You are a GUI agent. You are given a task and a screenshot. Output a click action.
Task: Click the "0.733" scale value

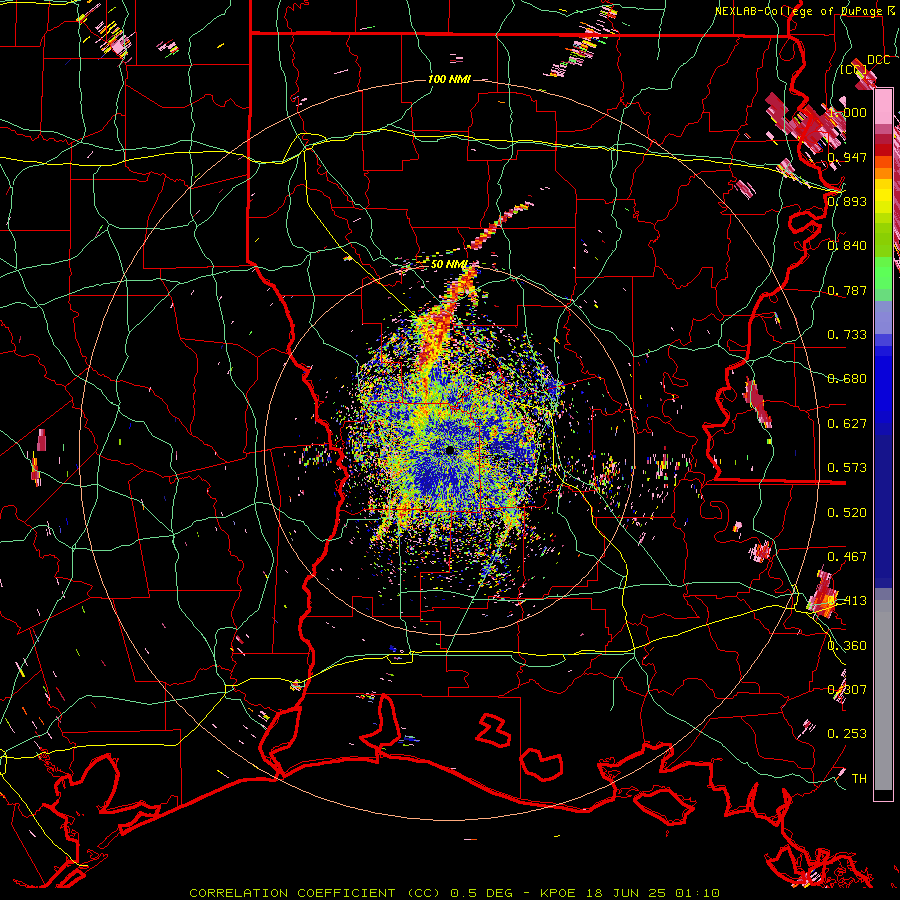coord(847,335)
